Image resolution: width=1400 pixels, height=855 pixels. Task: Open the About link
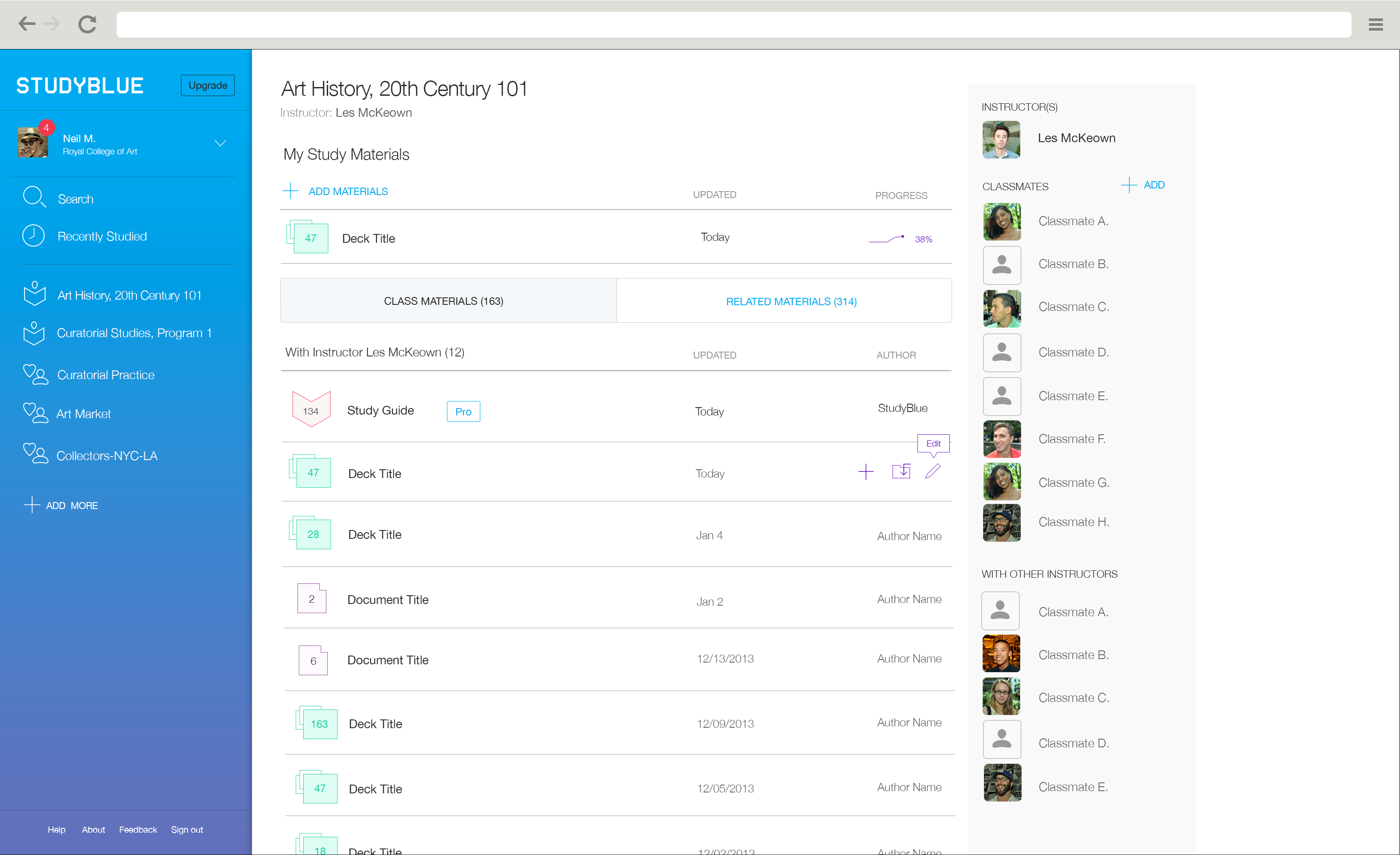click(x=93, y=830)
